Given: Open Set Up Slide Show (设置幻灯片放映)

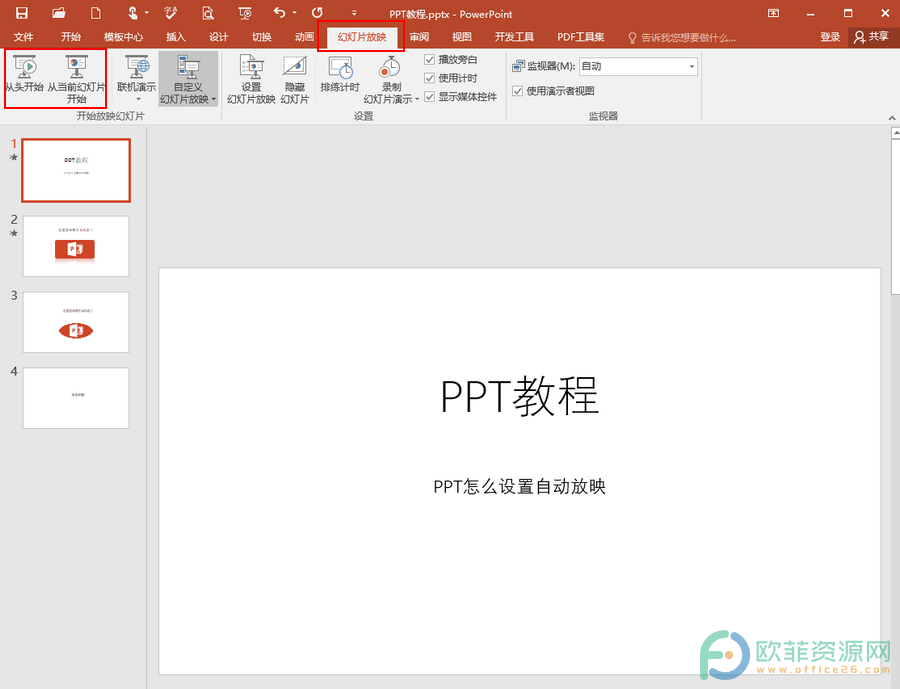Looking at the screenshot, I should pyautogui.click(x=251, y=79).
